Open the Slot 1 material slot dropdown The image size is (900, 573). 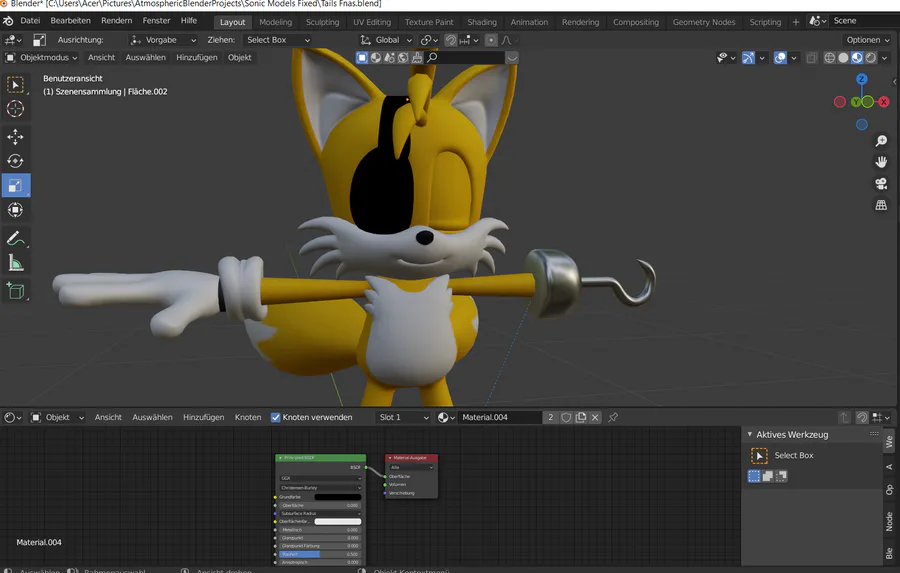click(404, 417)
